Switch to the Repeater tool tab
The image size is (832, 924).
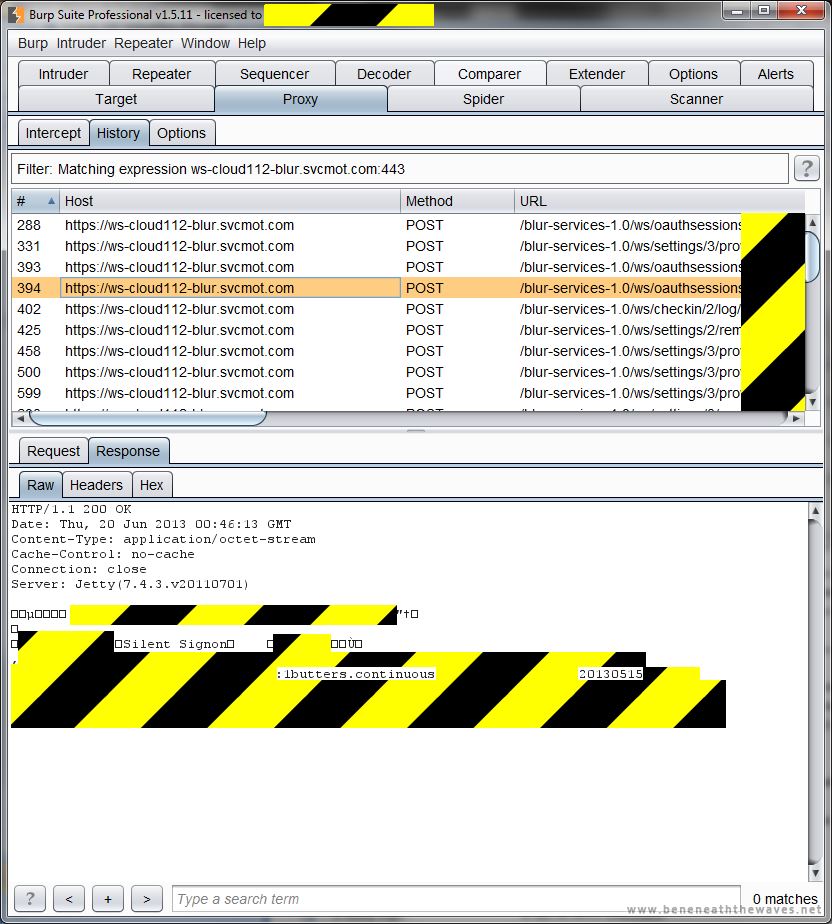pyautogui.click(x=161, y=74)
